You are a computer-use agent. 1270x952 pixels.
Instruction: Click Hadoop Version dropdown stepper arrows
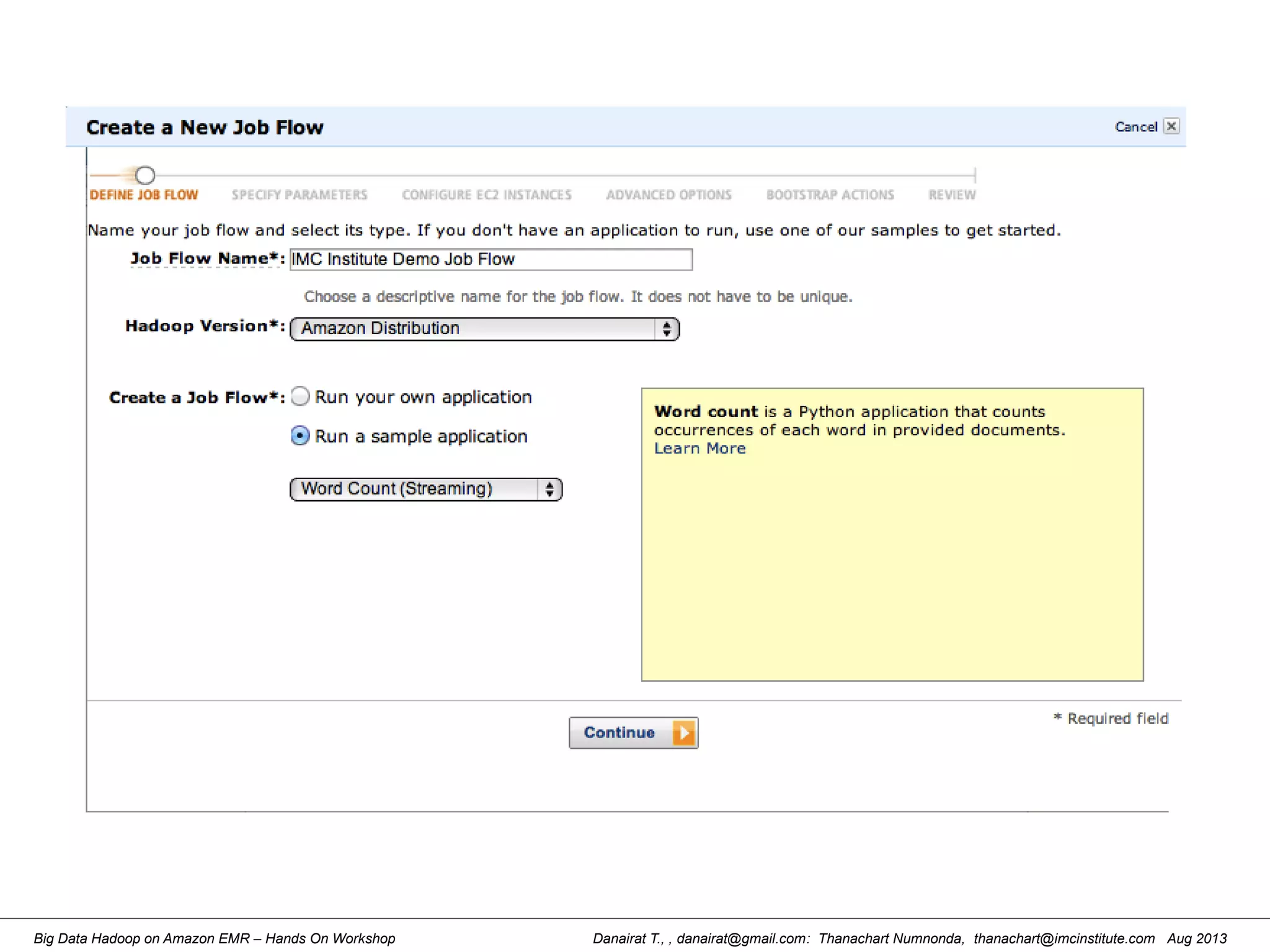click(x=667, y=328)
